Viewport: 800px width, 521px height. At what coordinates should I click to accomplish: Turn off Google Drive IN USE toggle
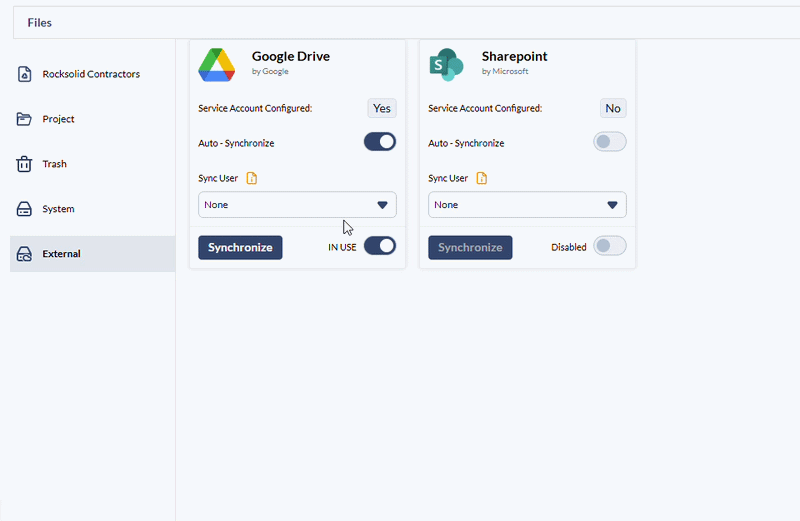click(380, 246)
